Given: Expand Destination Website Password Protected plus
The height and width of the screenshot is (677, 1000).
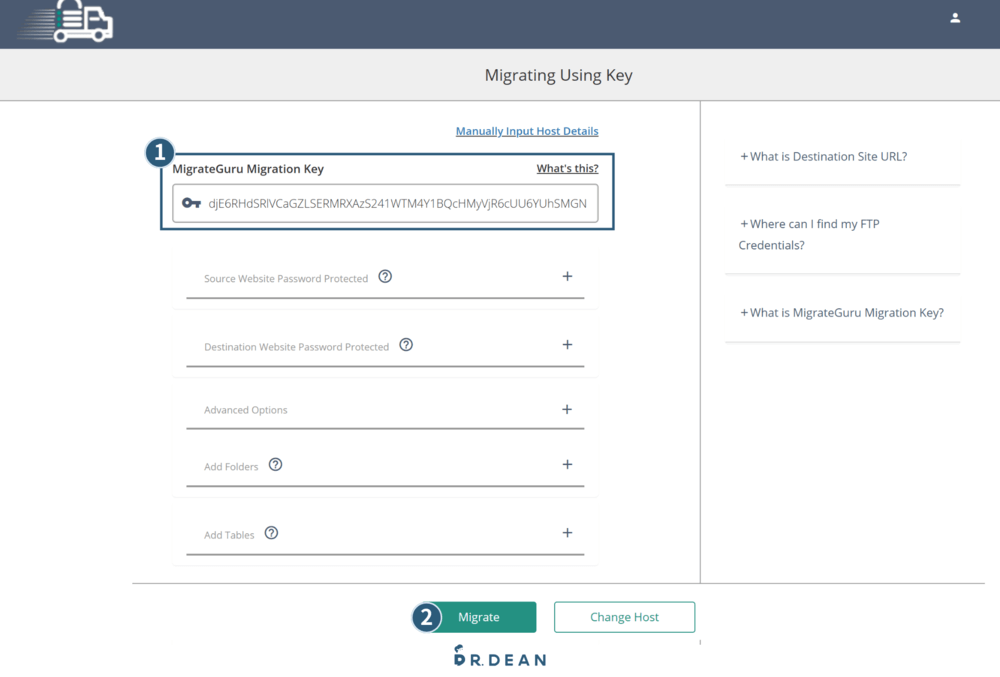Looking at the screenshot, I should click(x=567, y=344).
